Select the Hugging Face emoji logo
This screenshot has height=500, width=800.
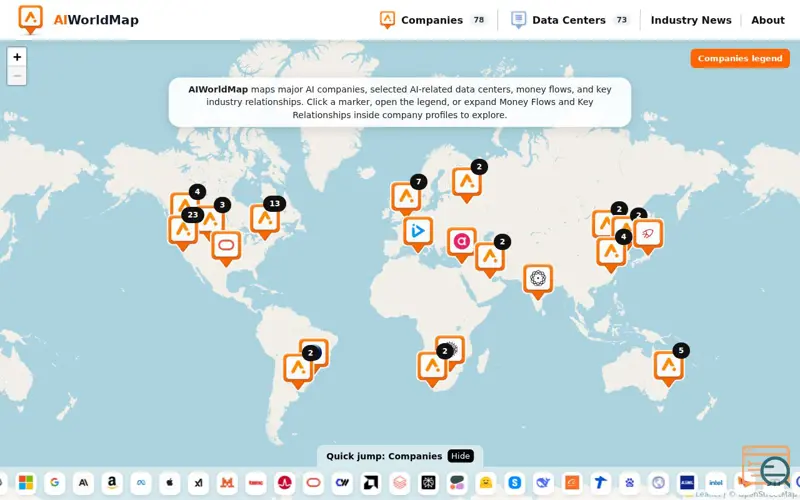[486, 482]
